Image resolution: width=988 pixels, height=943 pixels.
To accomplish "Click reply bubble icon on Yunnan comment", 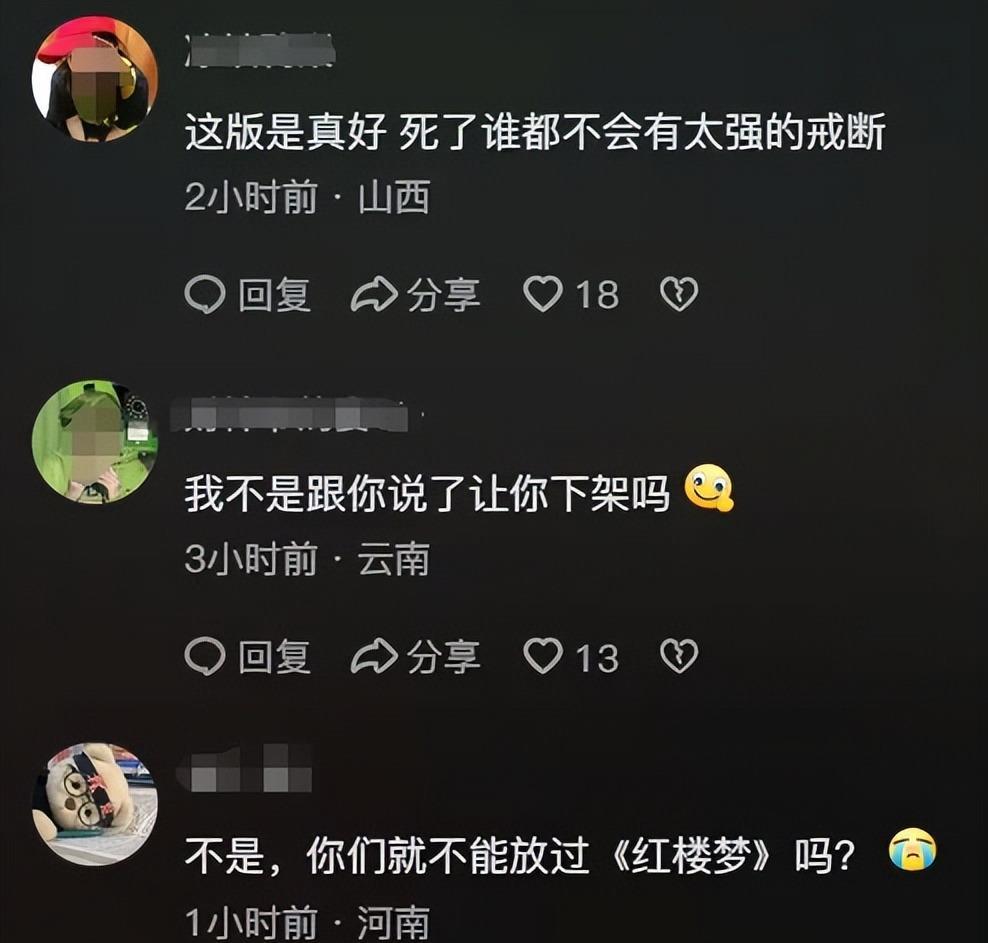I will (205, 656).
